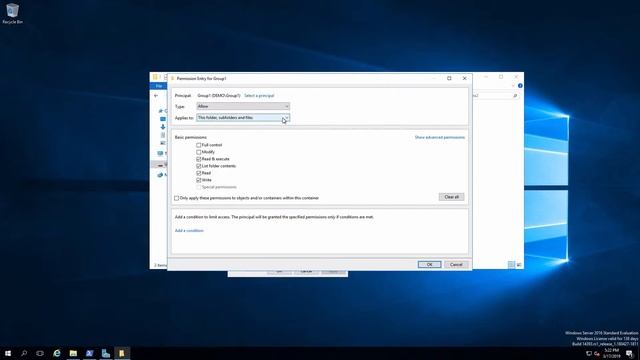Tick the Full control checkbox
The image size is (640, 360).
coord(199,145)
